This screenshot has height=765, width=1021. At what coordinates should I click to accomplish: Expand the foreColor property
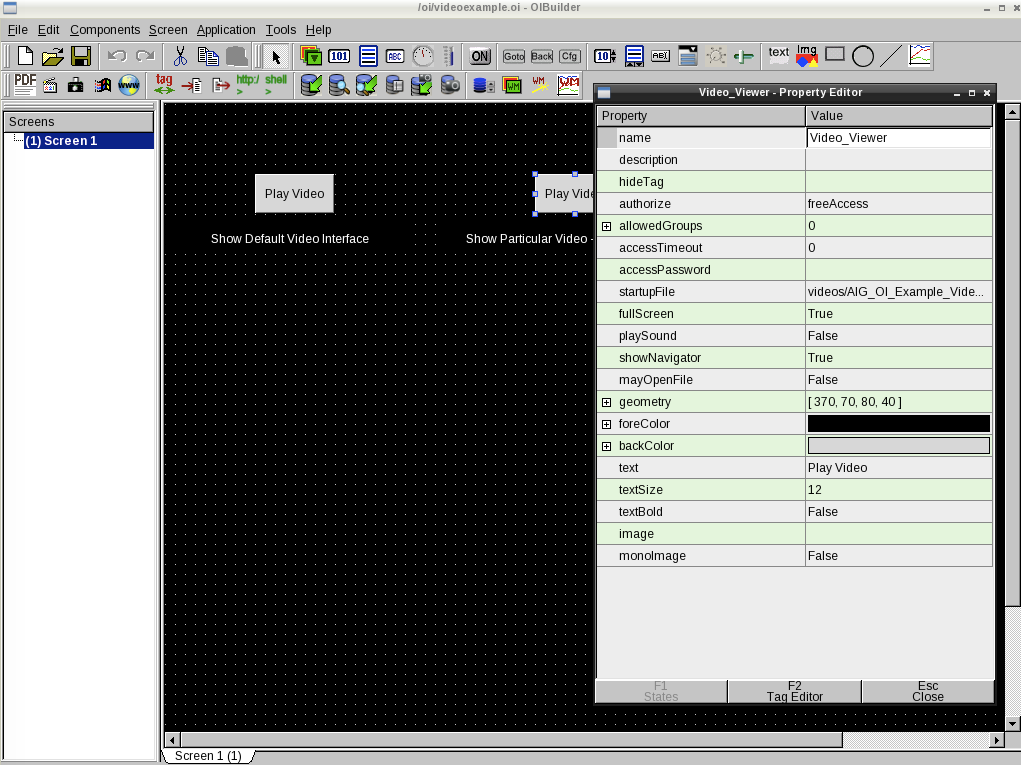point(606,424)
